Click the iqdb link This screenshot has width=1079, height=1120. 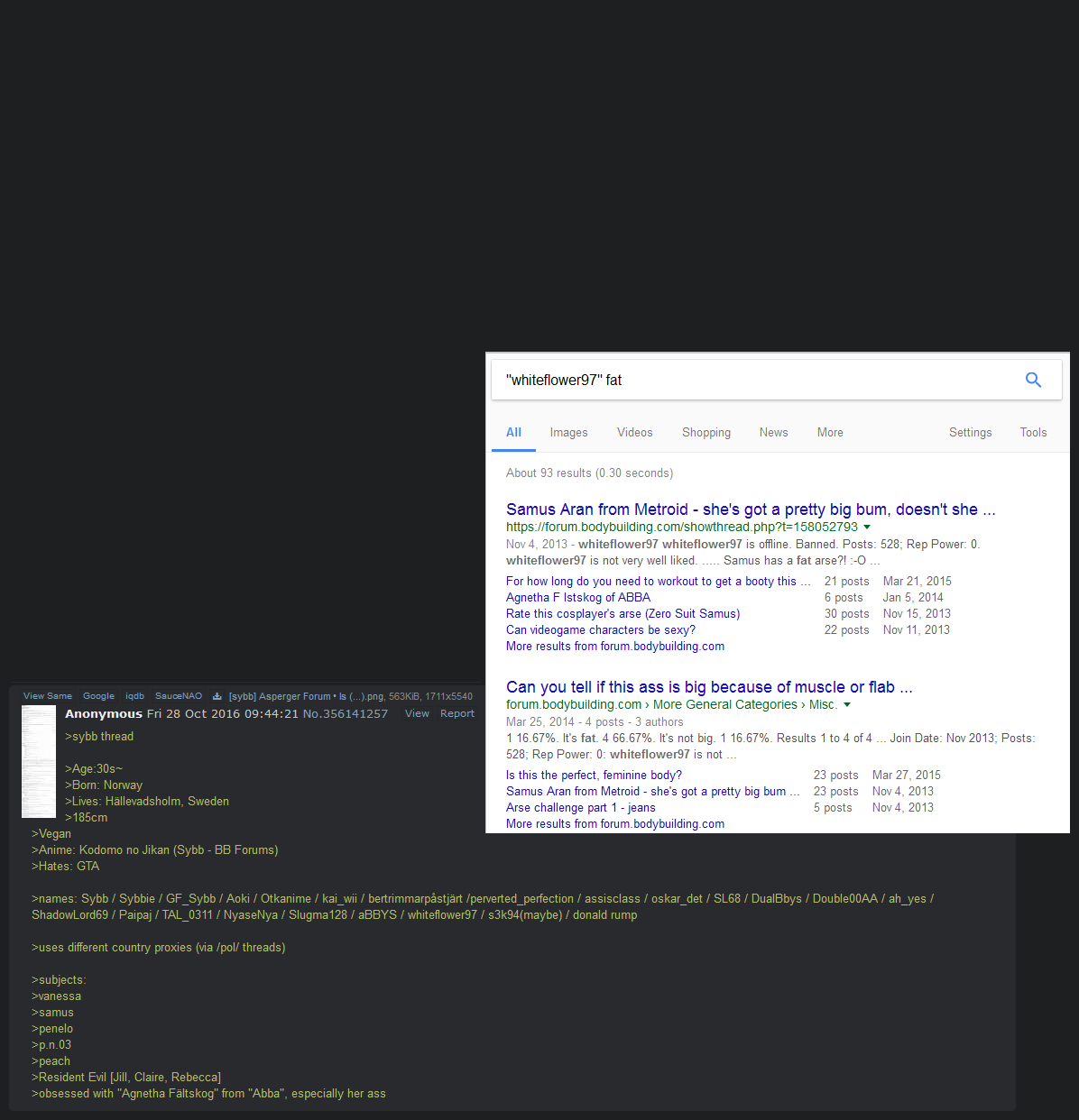(x=134, y=696)
